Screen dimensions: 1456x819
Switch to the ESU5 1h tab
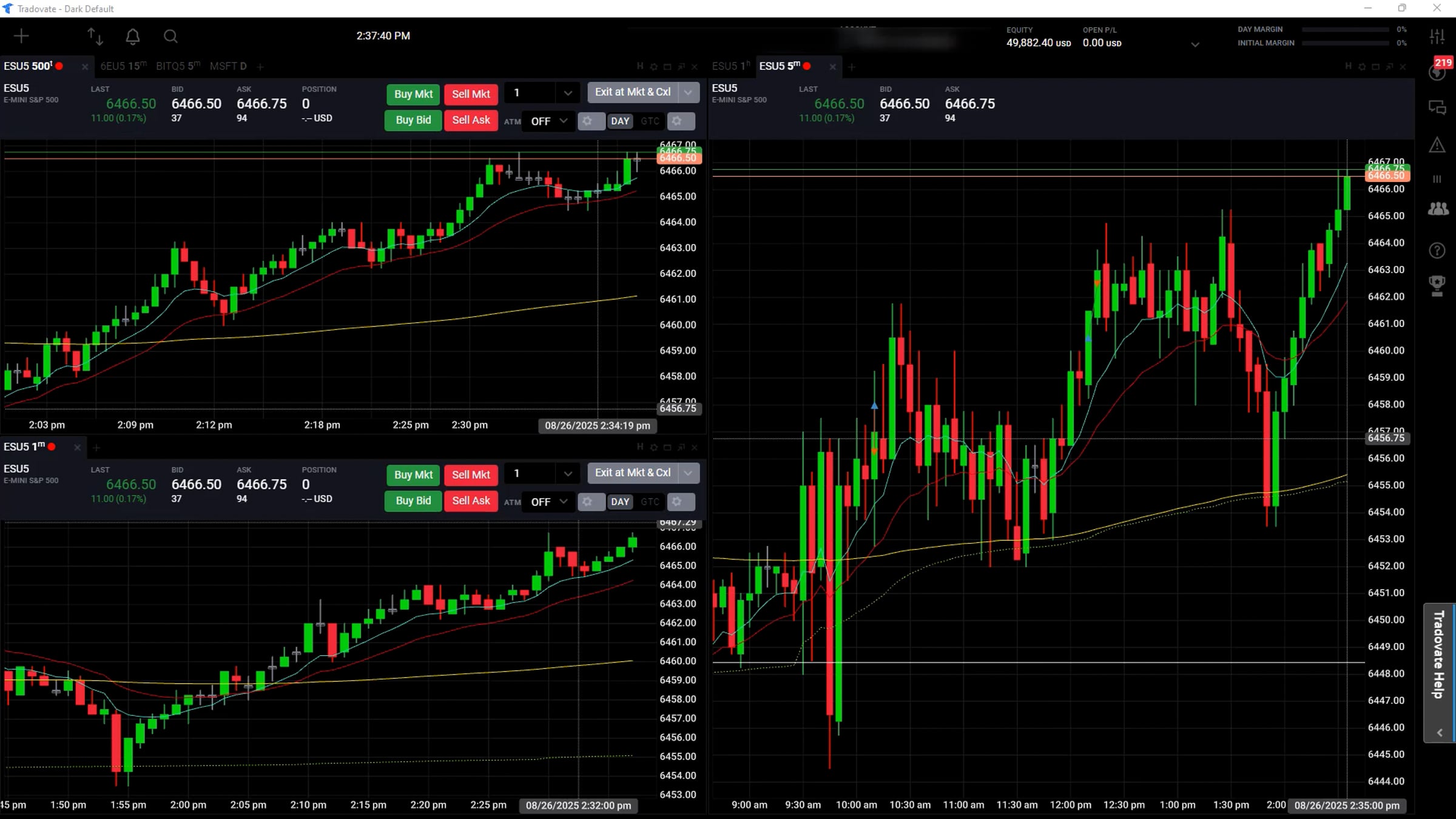click(x=730, y=66)
